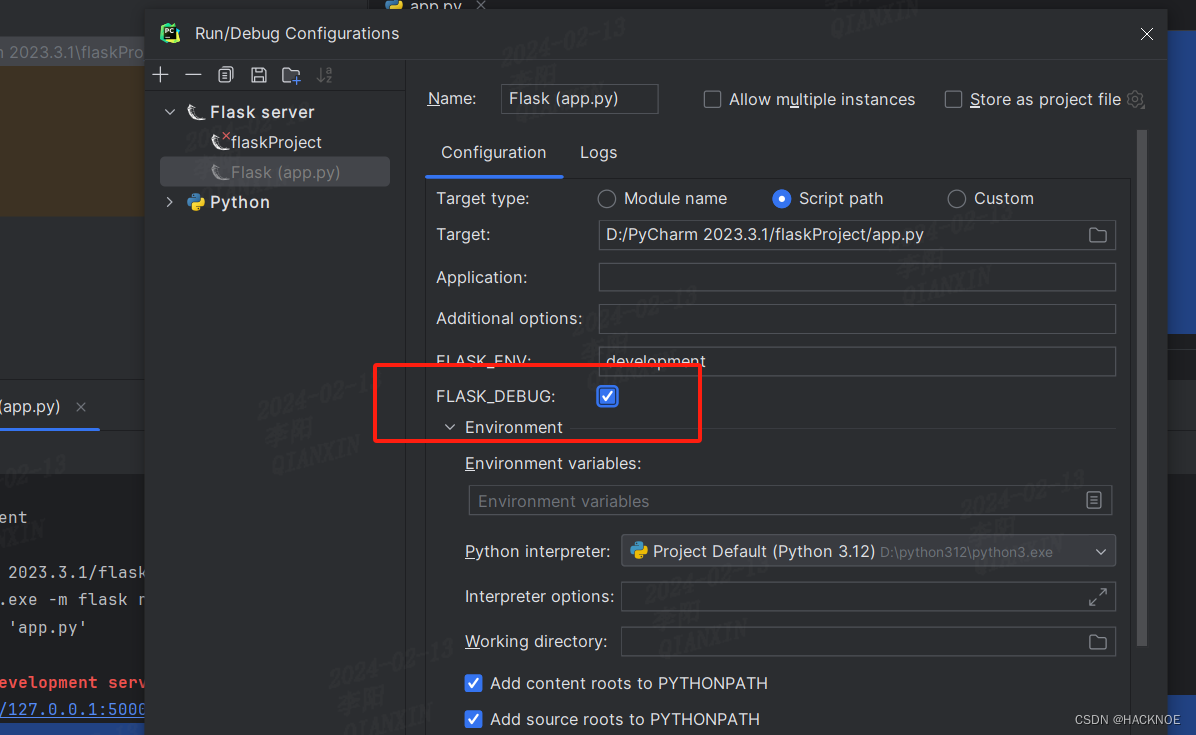This screenshot has height=735, width=1196.
Task: Collapse the Environment section
Action: [x=450, y=427]
